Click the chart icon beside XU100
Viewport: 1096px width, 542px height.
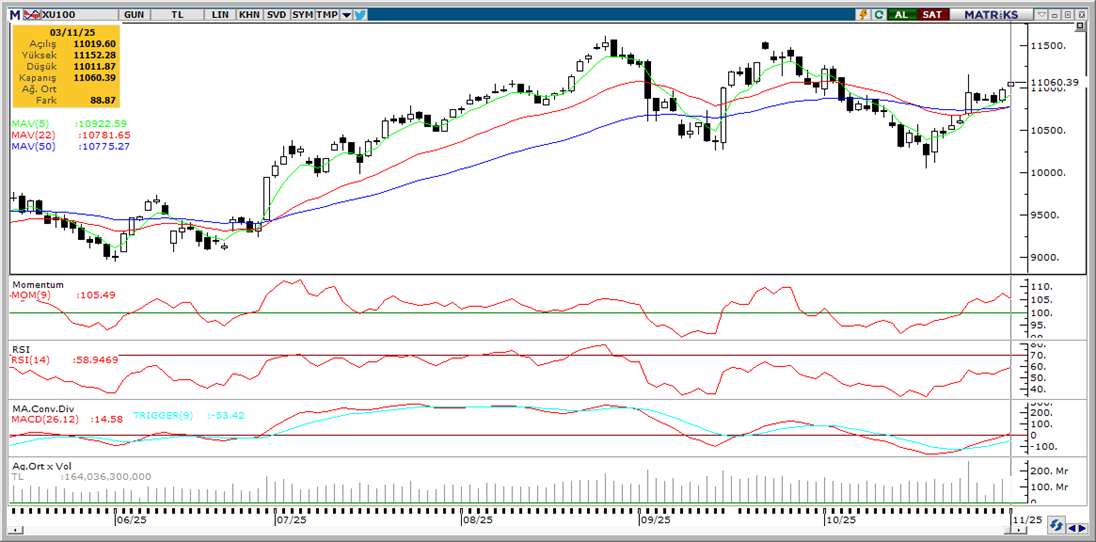pyautogui.click(x=31, y=15)
